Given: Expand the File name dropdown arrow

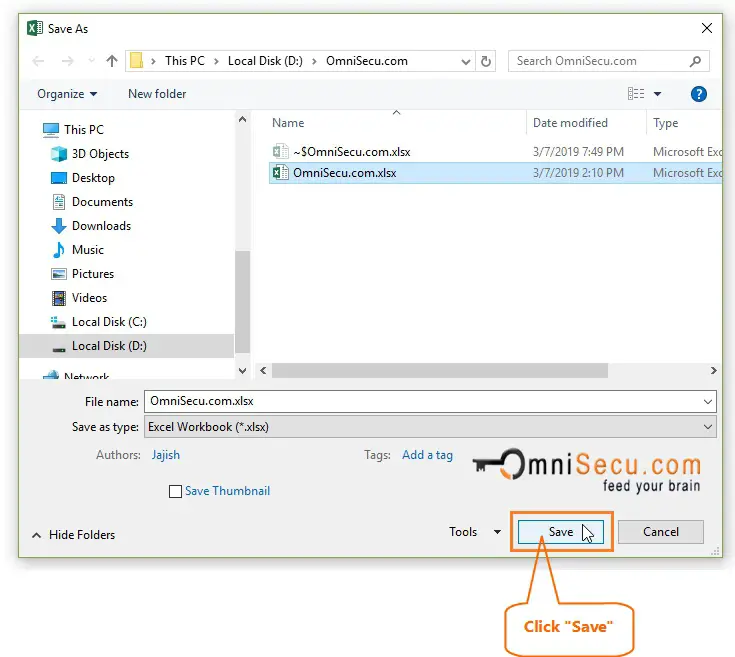Looking at the screenshot, I should [x=707, y=402].
